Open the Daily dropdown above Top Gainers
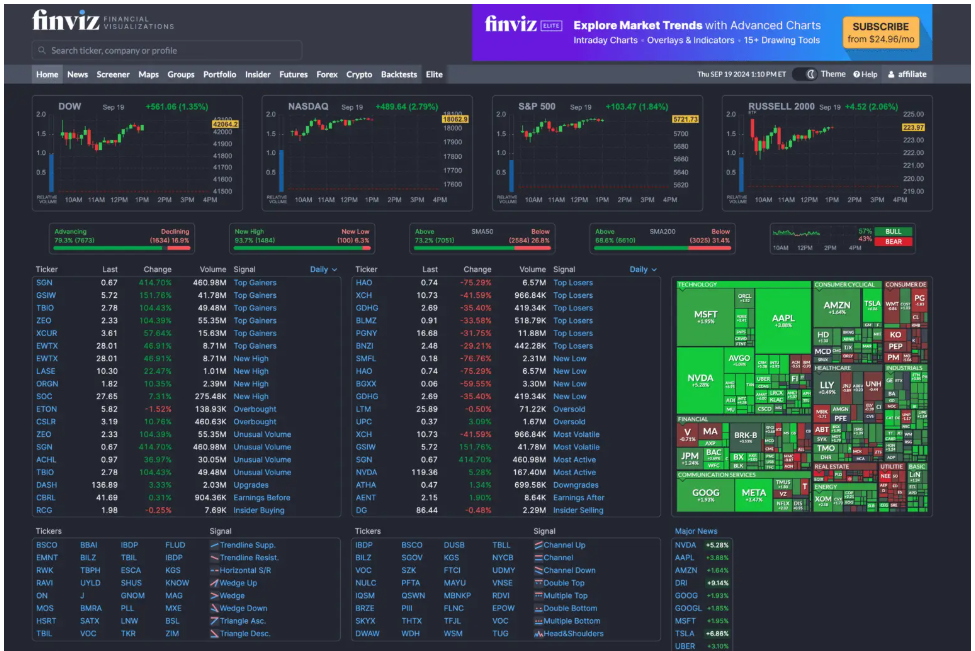 [x=323, y=269]
